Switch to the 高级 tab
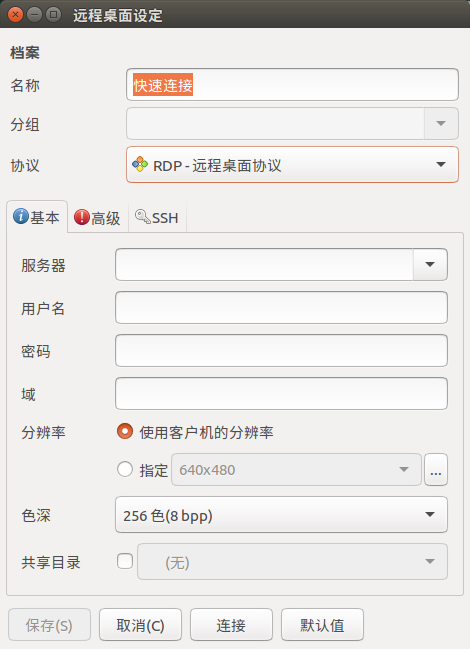The height and width of the screenshot is (649, 470). [x=98, y=218]
